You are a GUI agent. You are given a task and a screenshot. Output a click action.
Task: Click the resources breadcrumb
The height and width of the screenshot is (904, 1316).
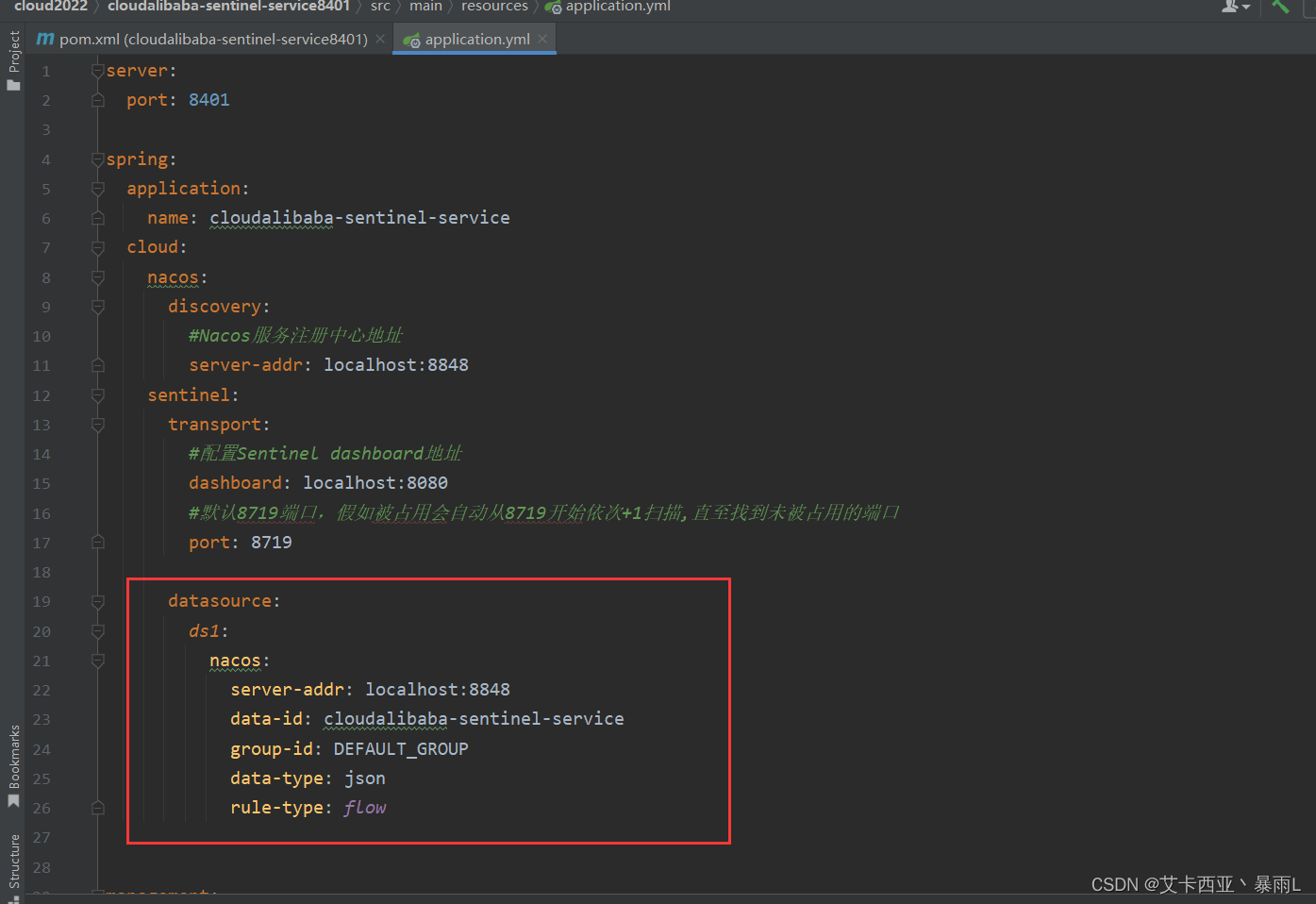494,6
